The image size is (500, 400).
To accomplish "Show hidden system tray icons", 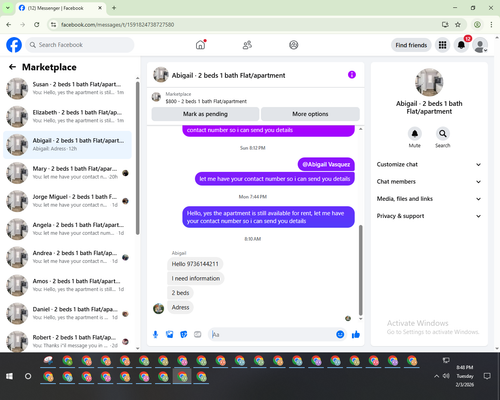I will point(436,376).
